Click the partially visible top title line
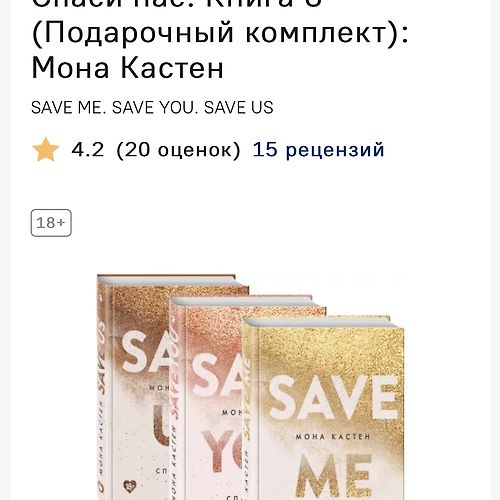Viewport: 500px width, 500px height. pyautogui.click(x=177, y=4)
